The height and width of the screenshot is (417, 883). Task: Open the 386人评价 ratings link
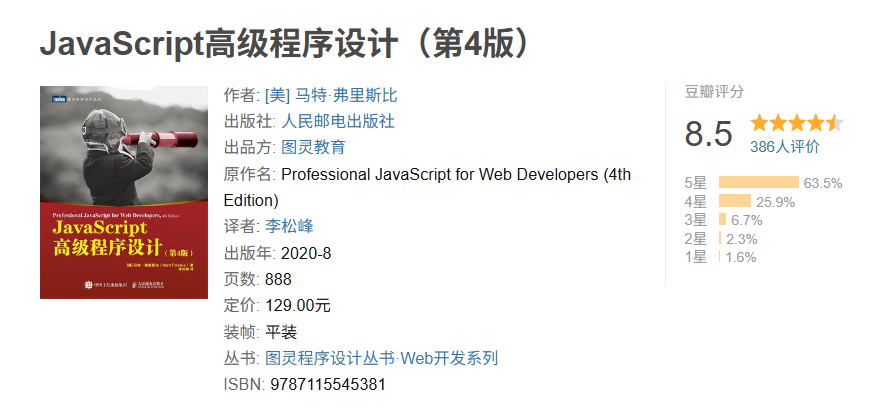[784, 147]
